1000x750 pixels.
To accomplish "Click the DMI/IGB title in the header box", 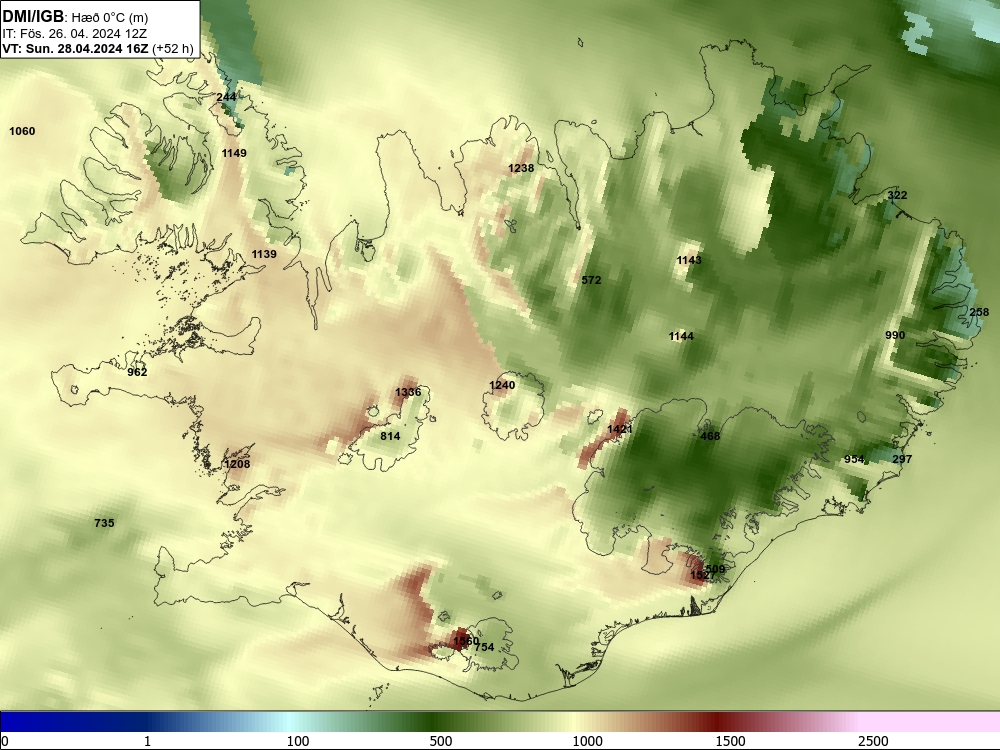I will pos(33,16).
